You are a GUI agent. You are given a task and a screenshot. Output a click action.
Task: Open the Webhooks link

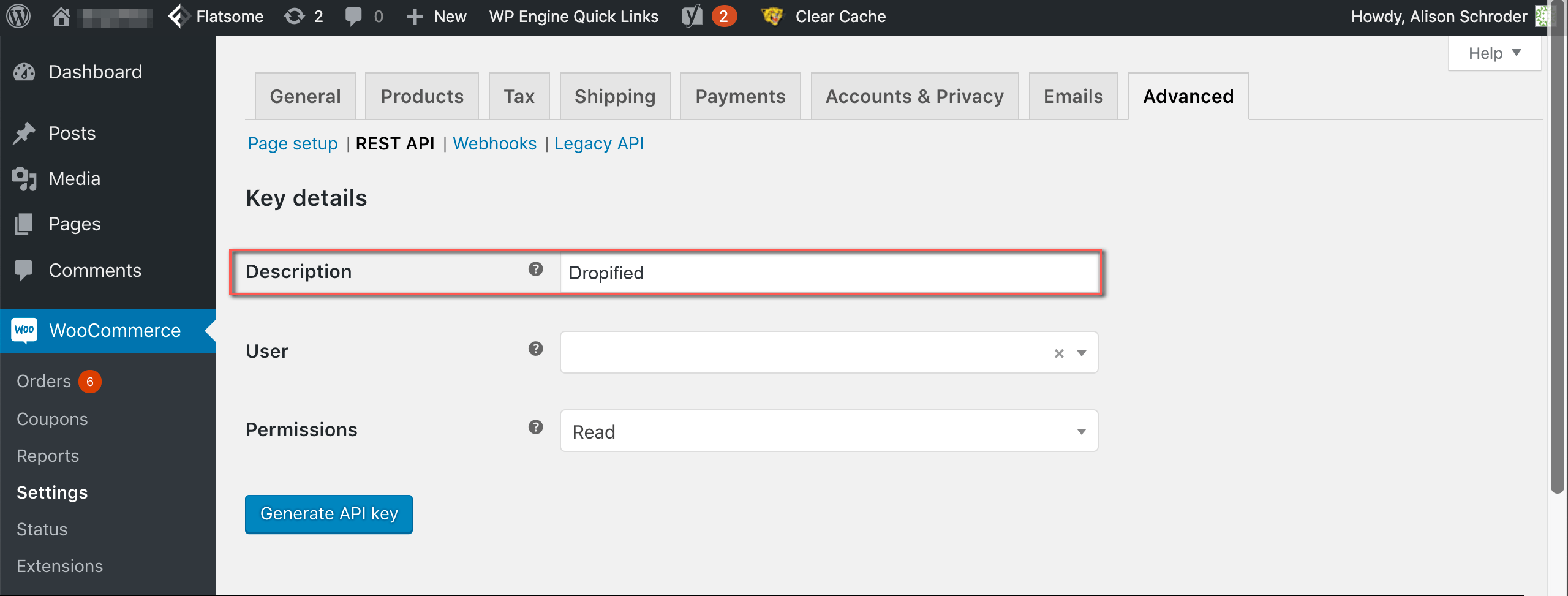(x=495, y=144)
